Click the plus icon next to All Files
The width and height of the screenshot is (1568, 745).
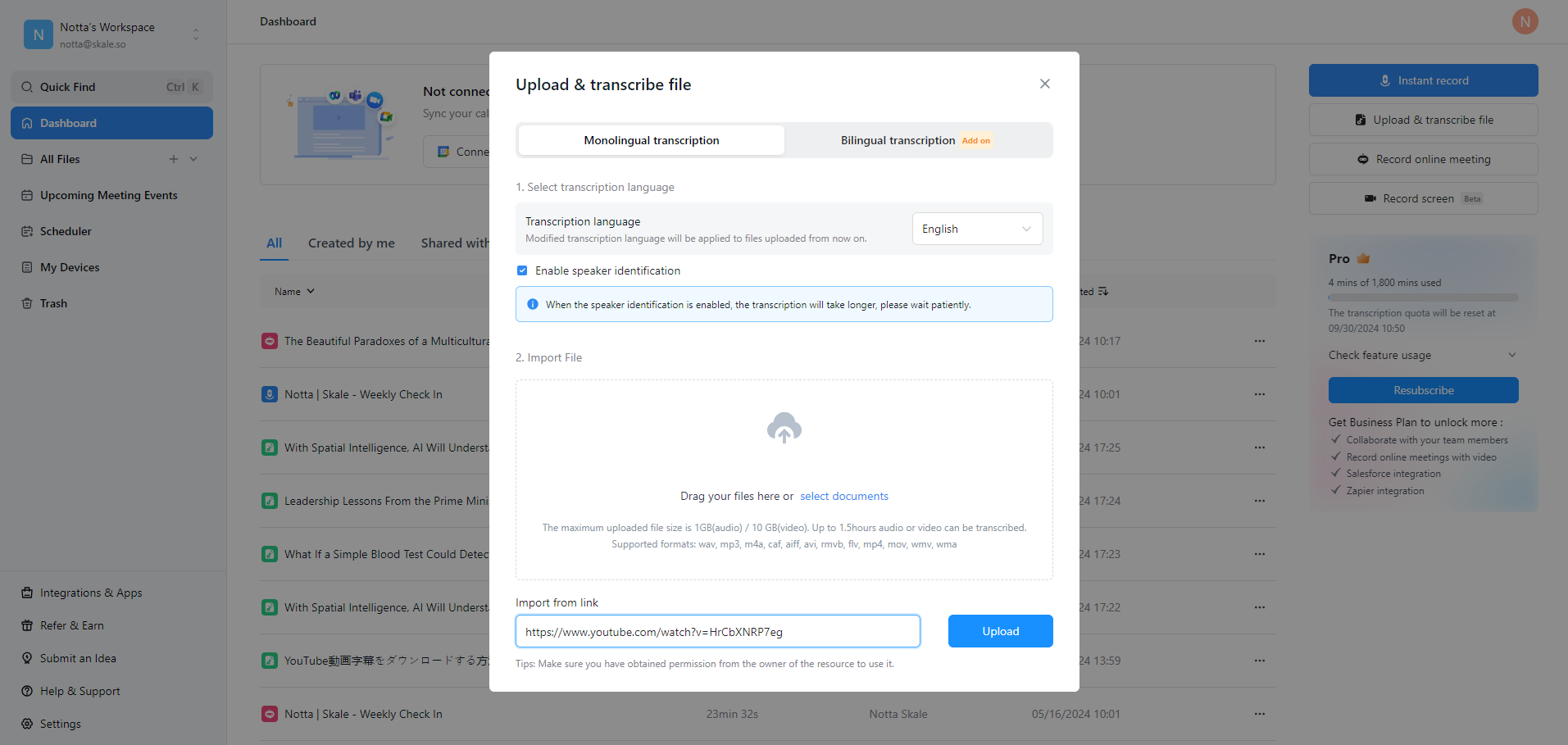coord(174,159)
